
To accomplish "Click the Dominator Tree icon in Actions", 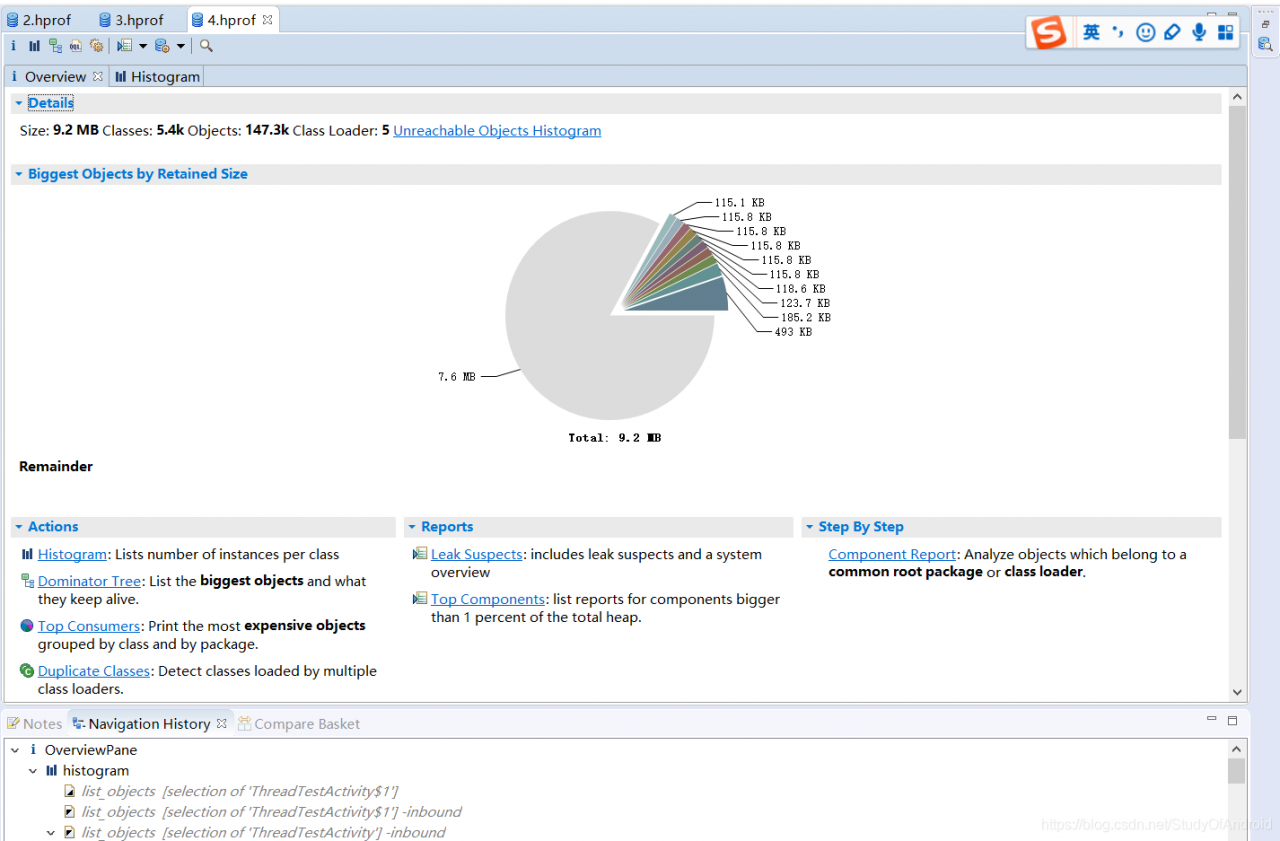I will click(27, 580).
